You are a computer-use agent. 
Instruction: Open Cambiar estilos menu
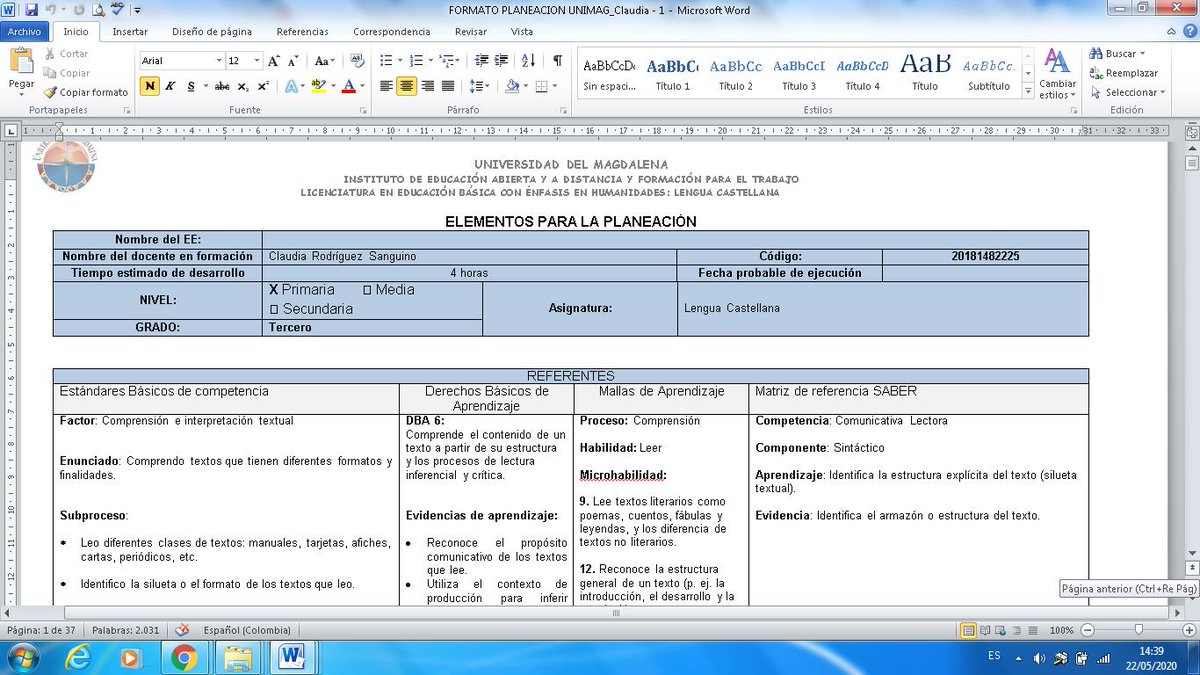click(1057, 73)
